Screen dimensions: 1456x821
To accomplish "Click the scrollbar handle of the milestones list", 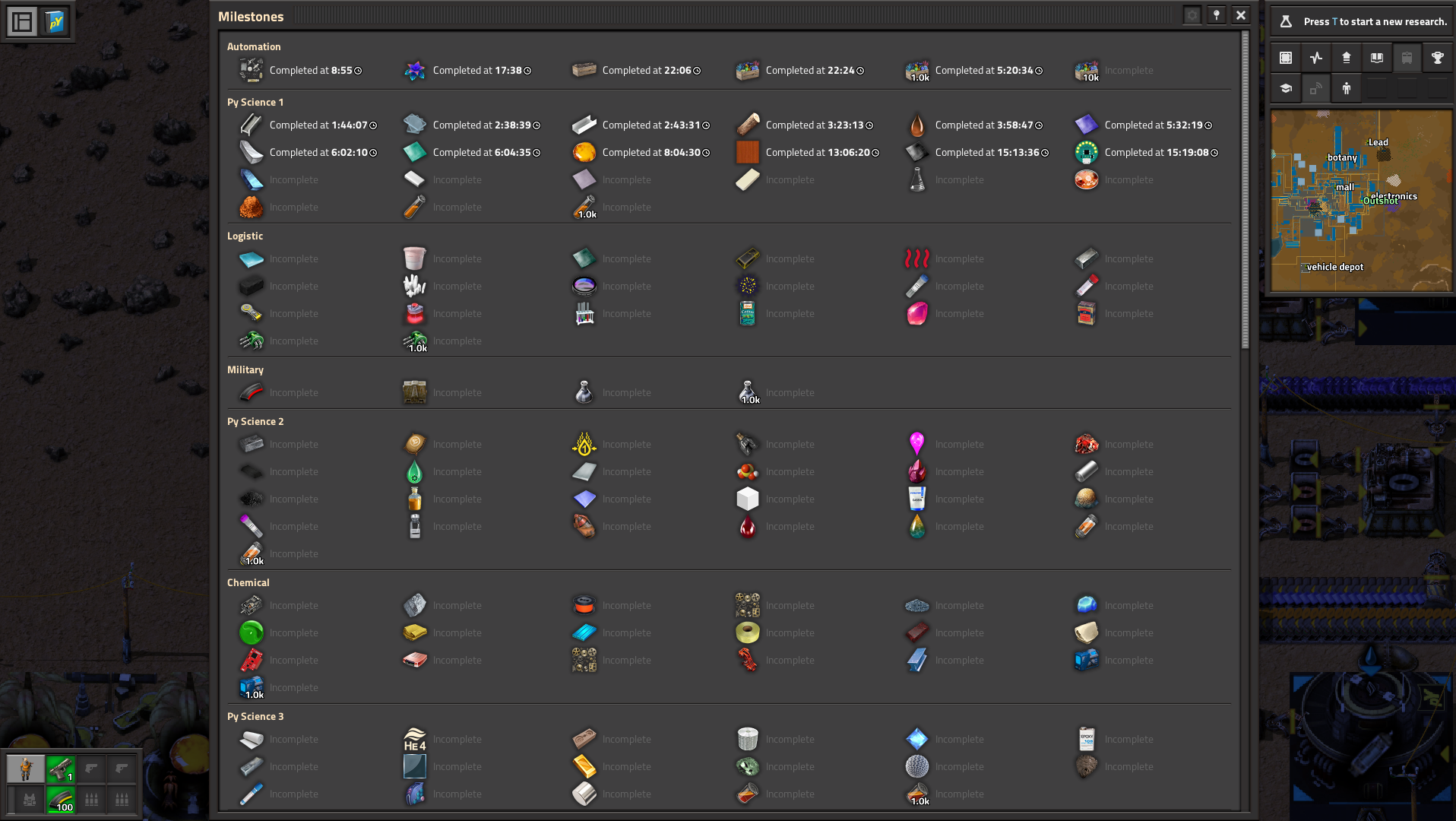I will coord(1245,190).
